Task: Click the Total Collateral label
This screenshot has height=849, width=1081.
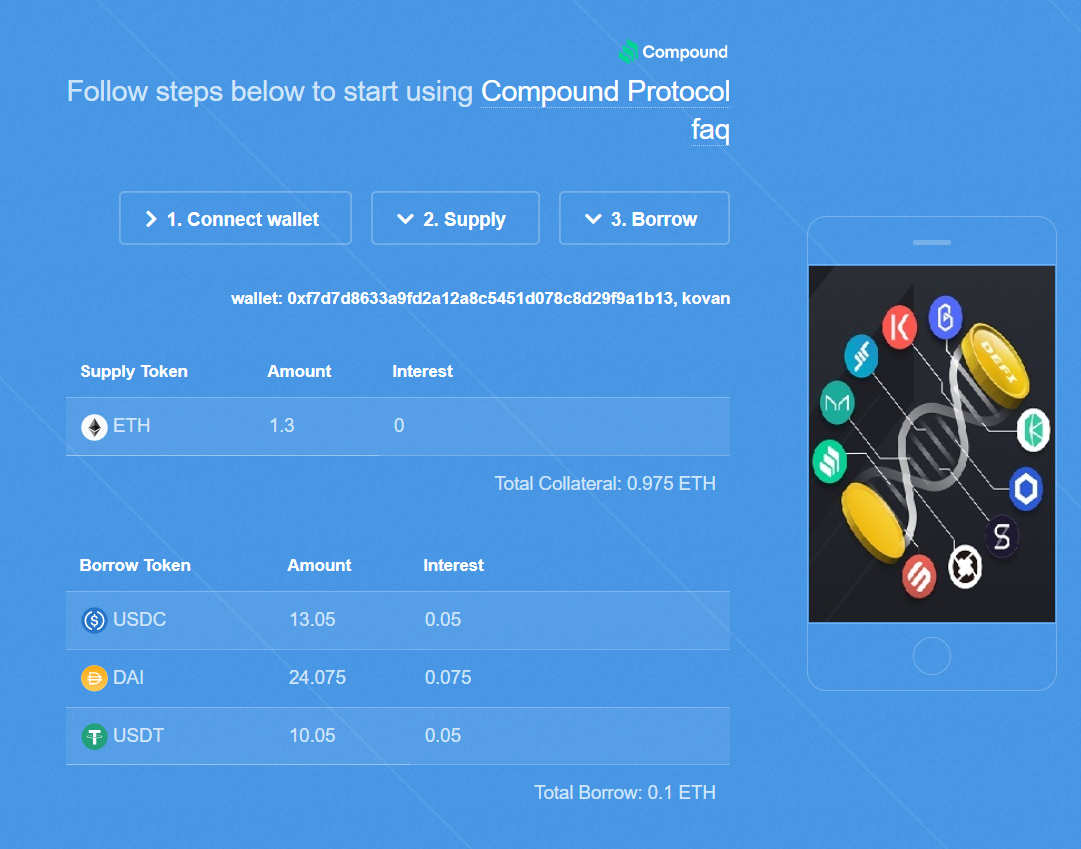Action: pos(604,483)
